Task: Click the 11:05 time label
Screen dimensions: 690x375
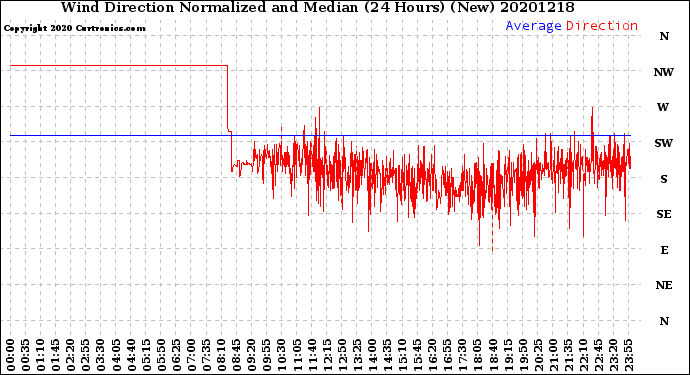Action: [x=297, y=356]
